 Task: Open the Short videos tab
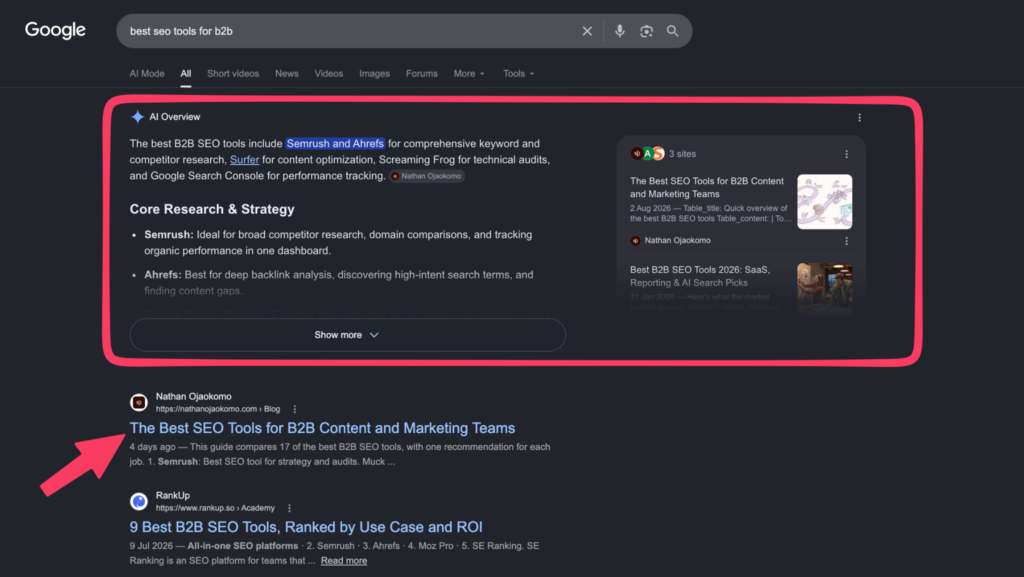point(233,74)
